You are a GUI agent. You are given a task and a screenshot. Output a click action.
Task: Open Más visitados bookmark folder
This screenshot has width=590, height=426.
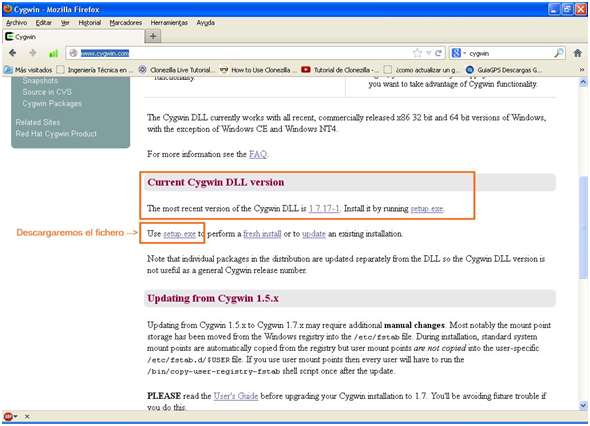tap(28, 70)
